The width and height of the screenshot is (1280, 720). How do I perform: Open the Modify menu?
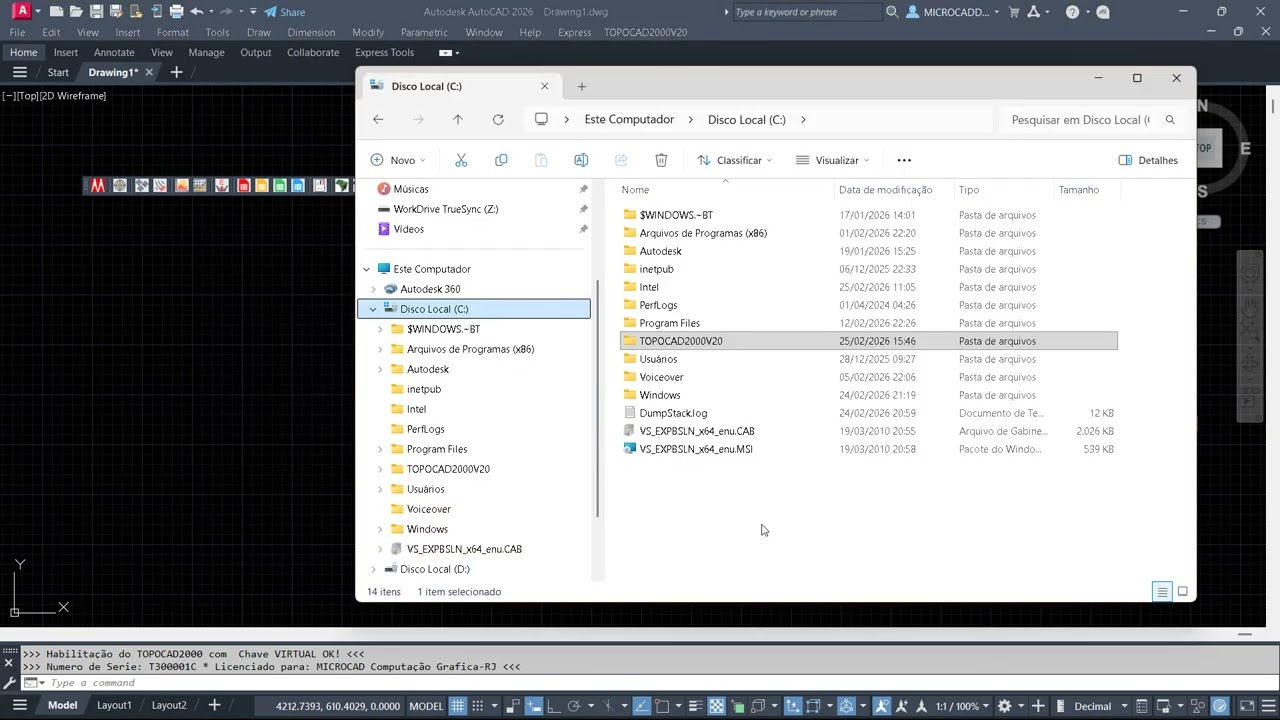coord(368,32)
